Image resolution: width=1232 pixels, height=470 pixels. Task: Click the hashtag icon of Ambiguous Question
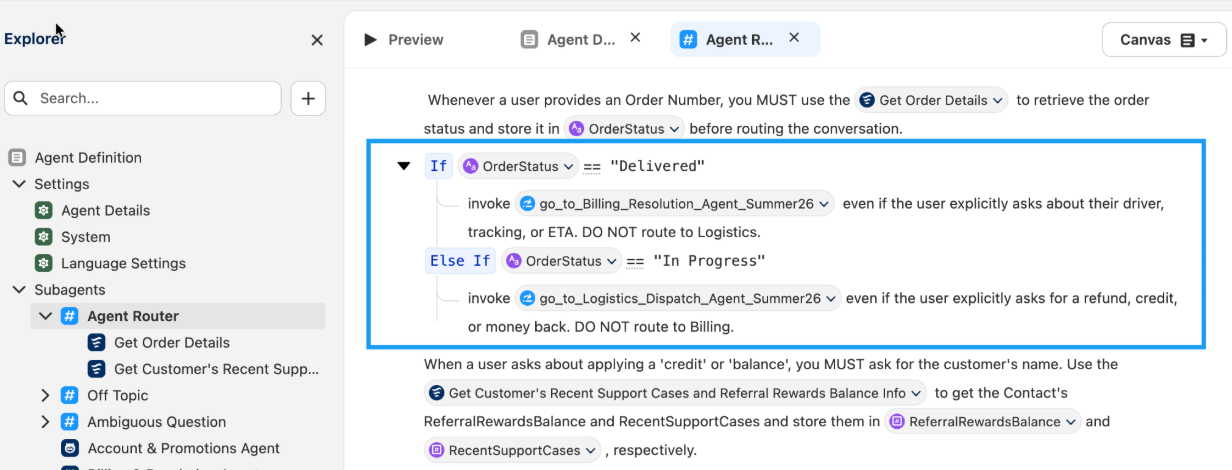click(x=70, y=422)
